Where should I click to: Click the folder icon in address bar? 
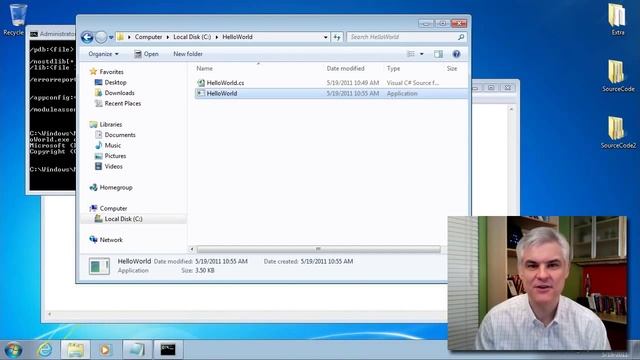(x=120, y=37)
